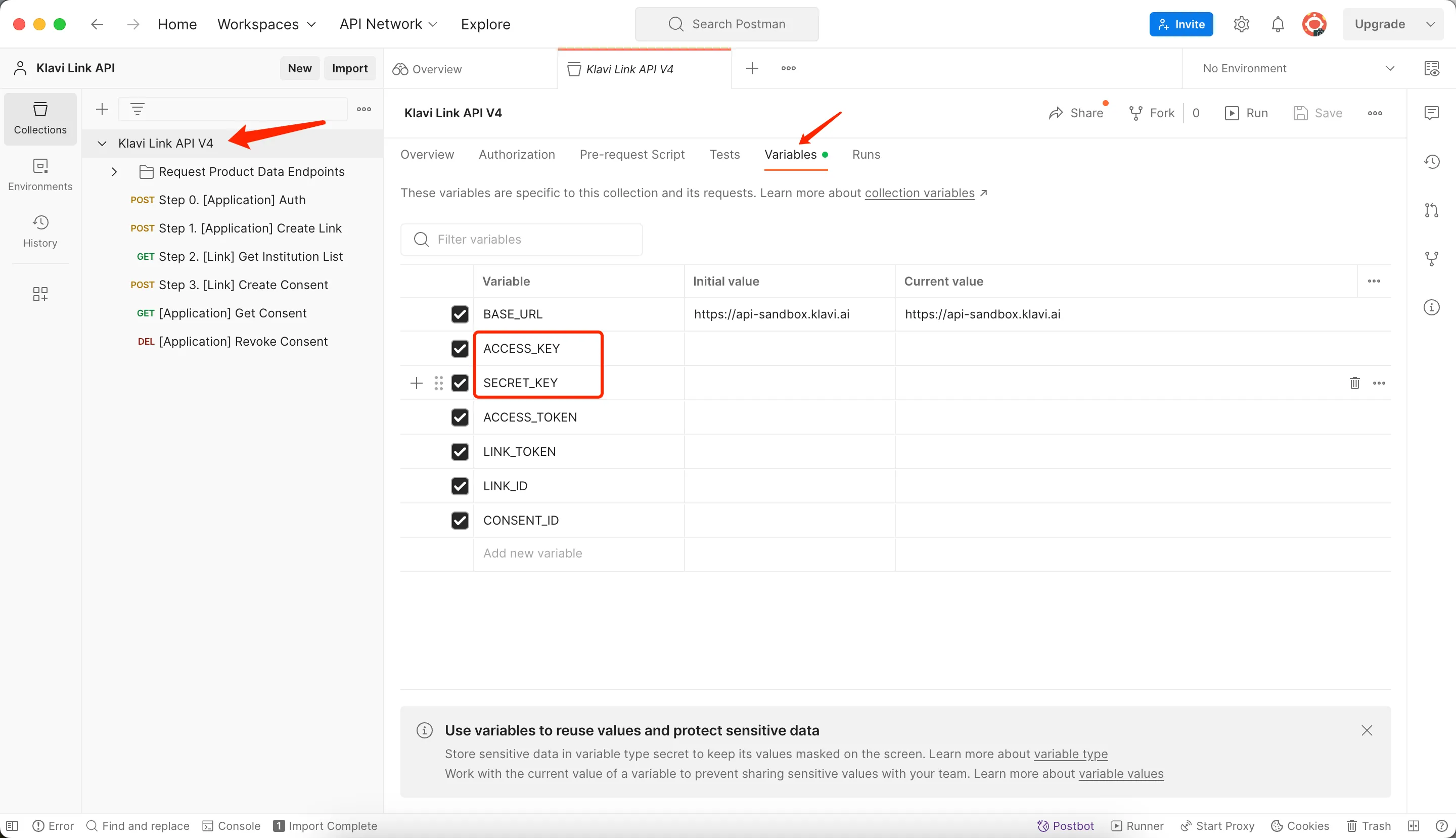Open Postbot in status bar
Screen dimensions: 1456x838
click(1065, 826)
